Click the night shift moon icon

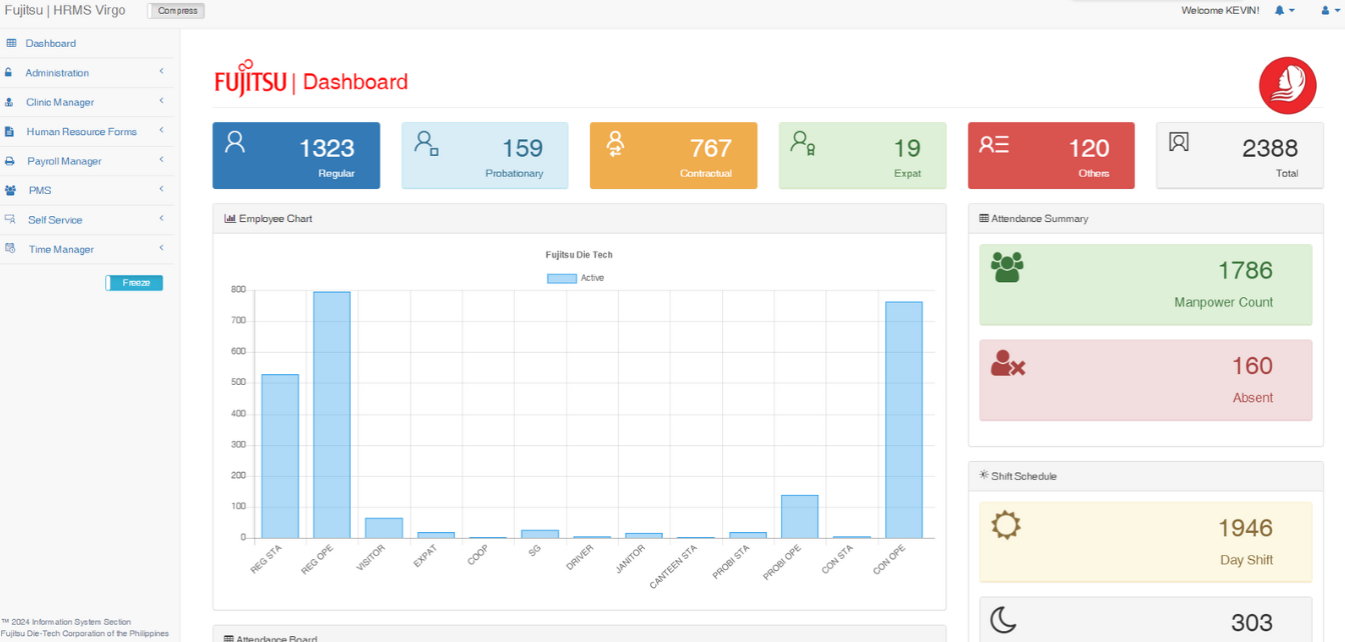tap(1004, 620)
